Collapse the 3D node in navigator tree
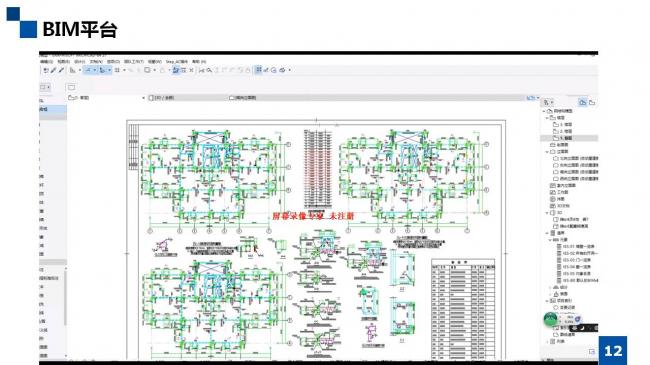 547,213
